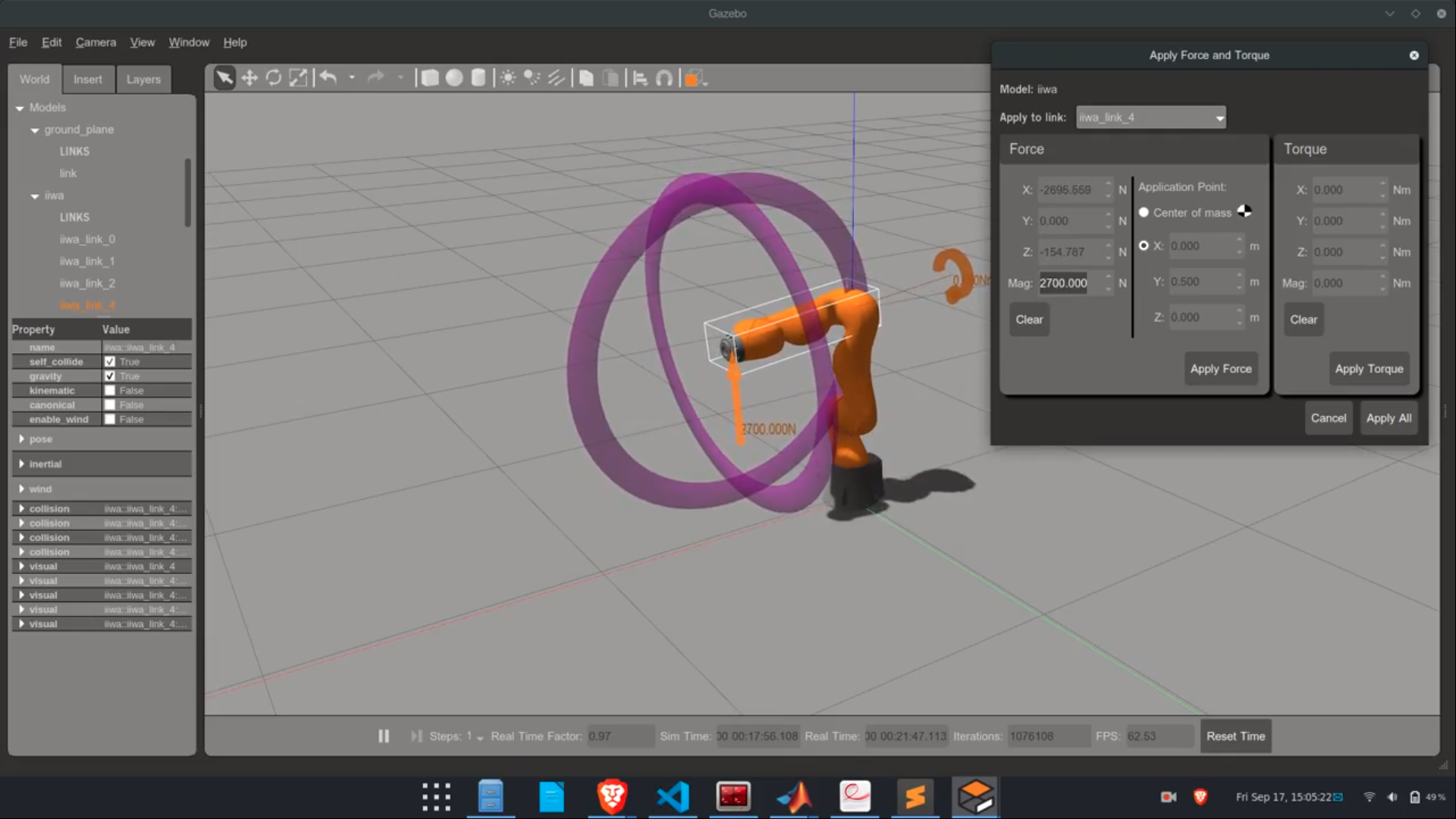Enable snap magnet tool
Image resolution: width=1456 pixels, height=819 pixels.
pyautogui.click(x=664, y=78)
